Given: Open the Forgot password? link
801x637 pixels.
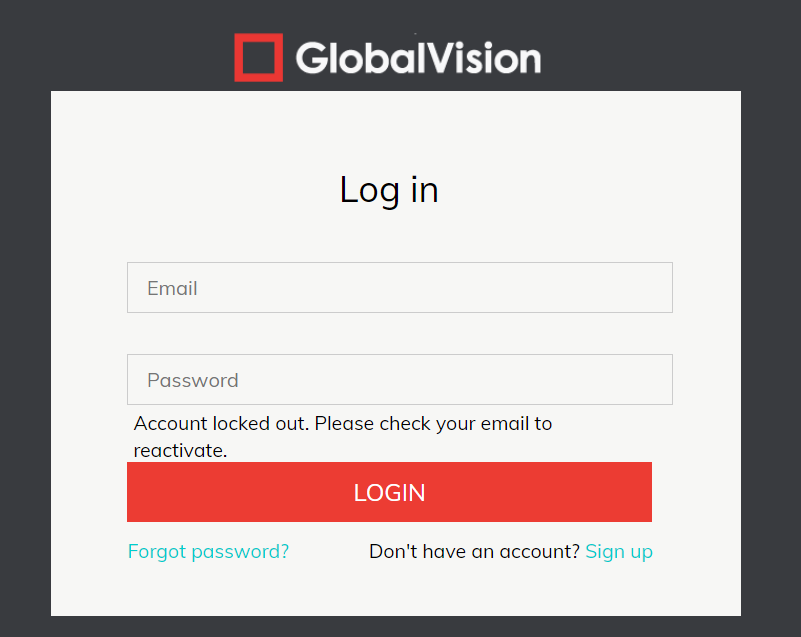Looking at the screenshot, I should pos(208,551).
